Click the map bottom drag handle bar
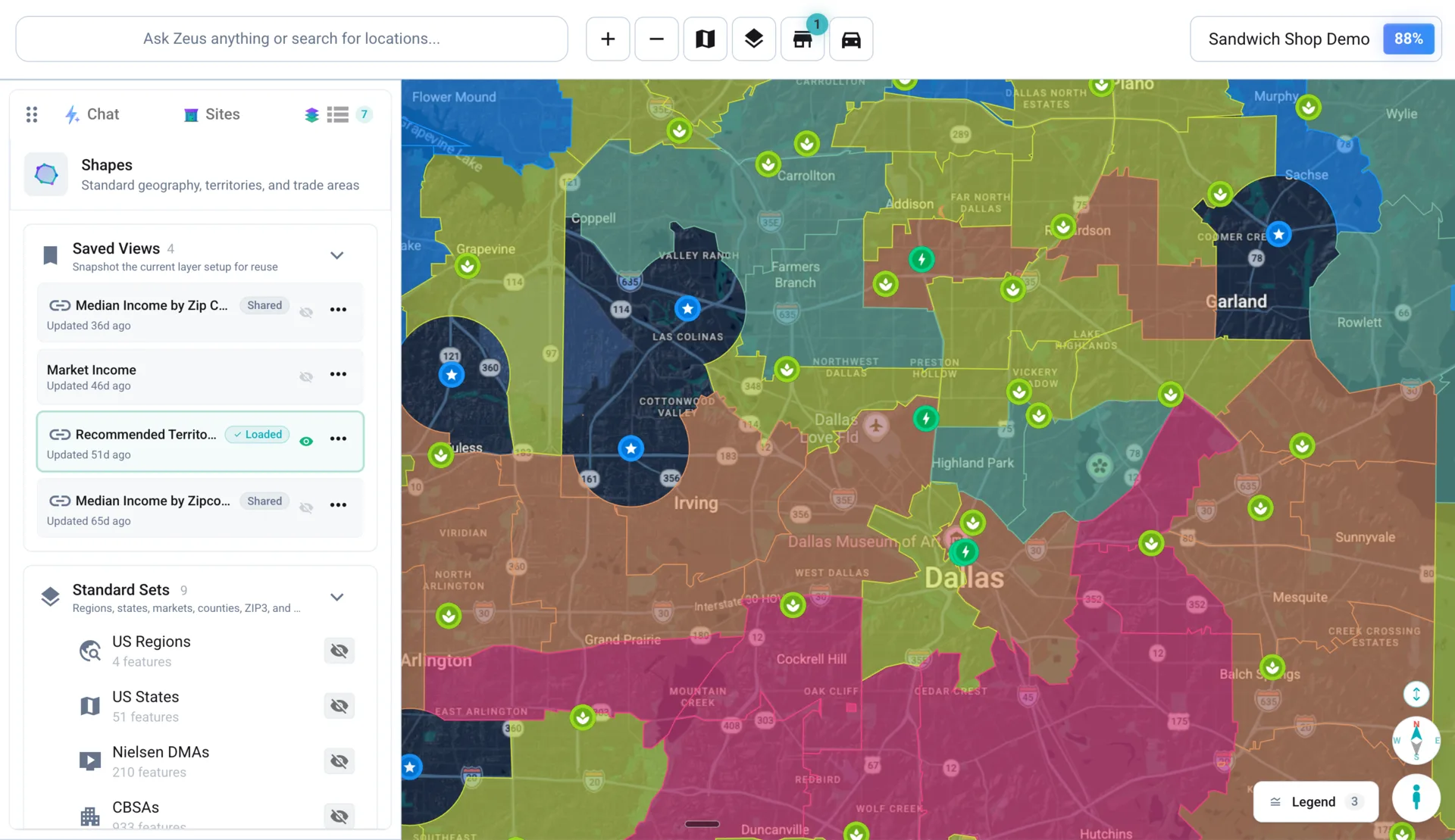This screenshot has height=840, width=1455. [702, 824]
